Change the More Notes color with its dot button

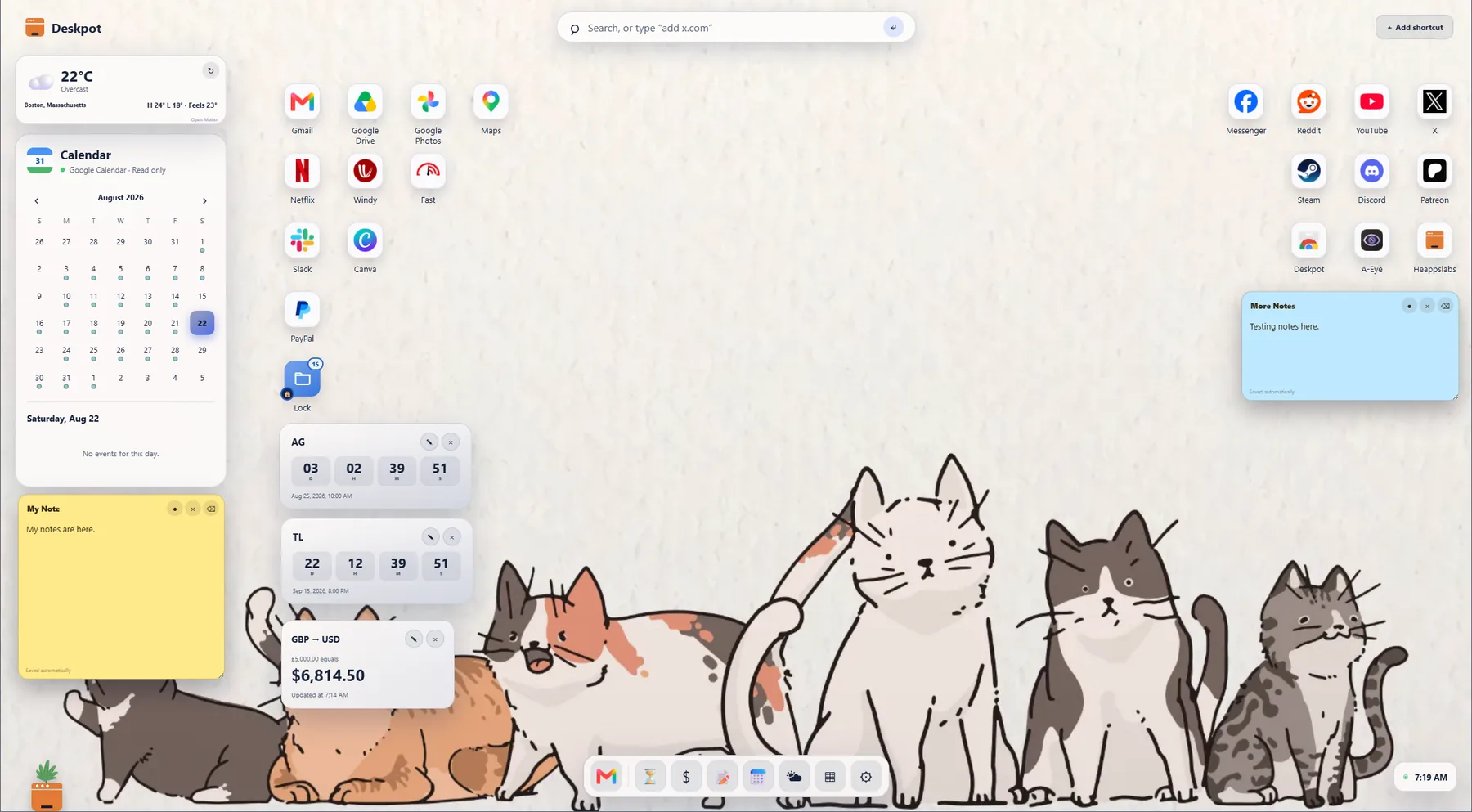(x=1409, y=306)
